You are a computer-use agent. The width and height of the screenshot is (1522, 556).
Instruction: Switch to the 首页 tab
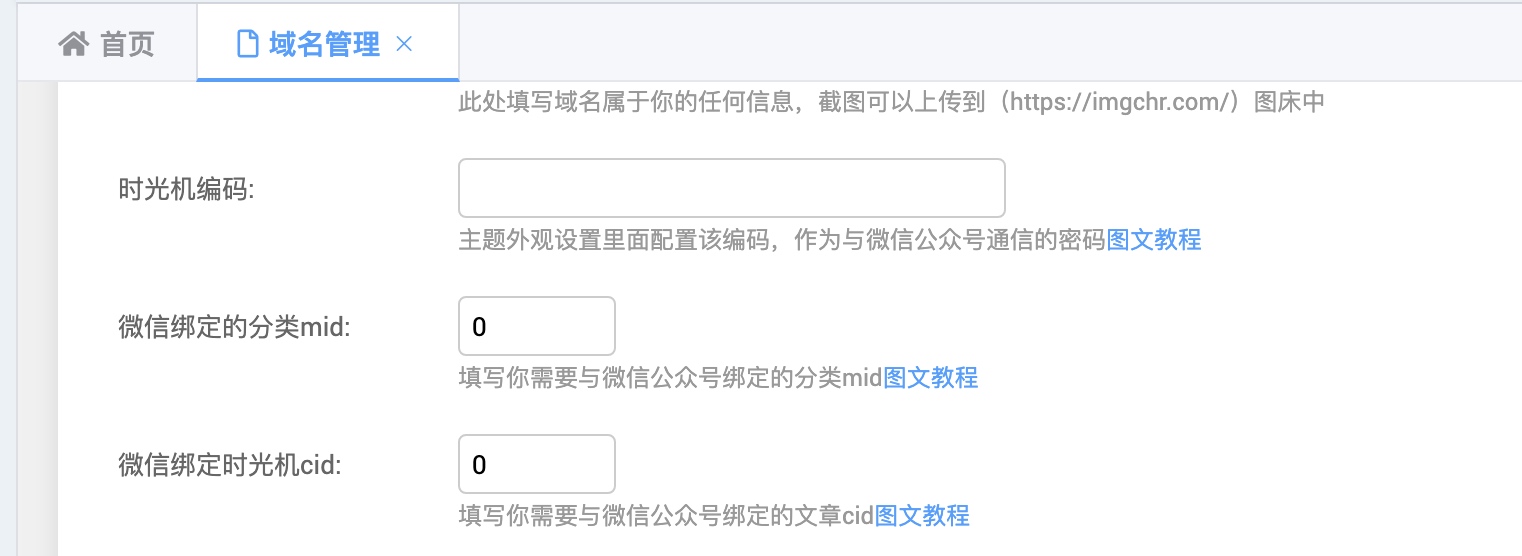(x=107, y=44)
